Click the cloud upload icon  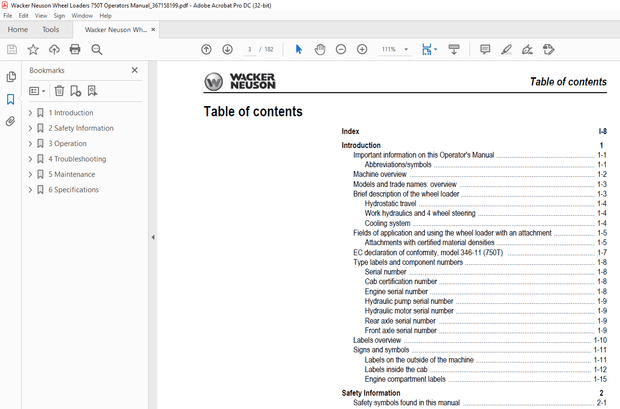tap(54, 49)
